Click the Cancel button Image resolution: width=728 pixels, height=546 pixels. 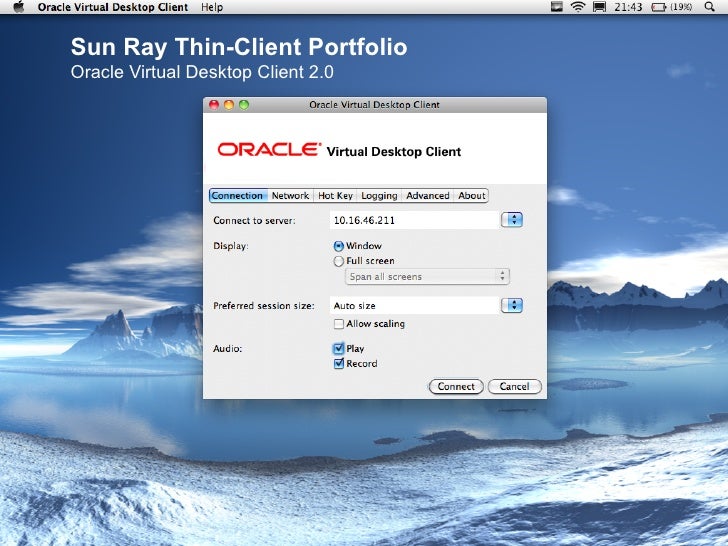[x=514, y=386]
